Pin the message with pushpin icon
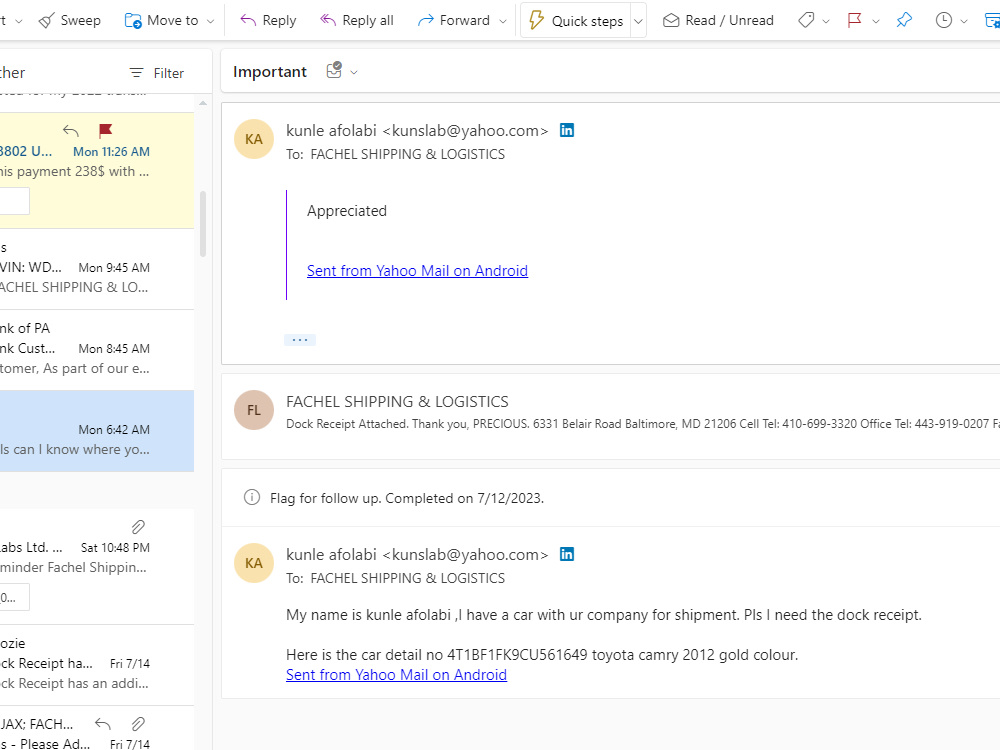The width and height of the screenshot is (1000, 750). 904,20
